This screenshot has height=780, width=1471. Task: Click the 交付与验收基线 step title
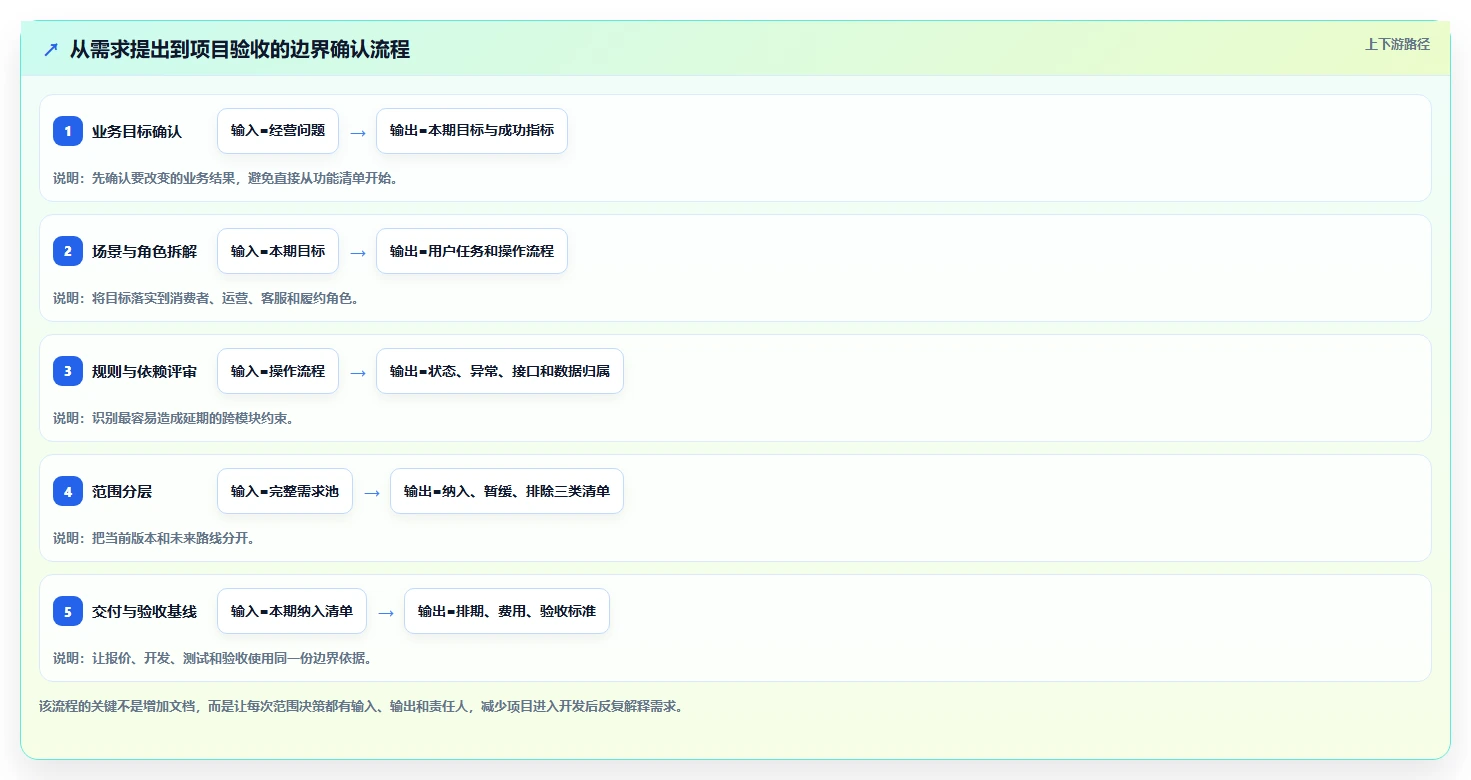coord(144,611)
